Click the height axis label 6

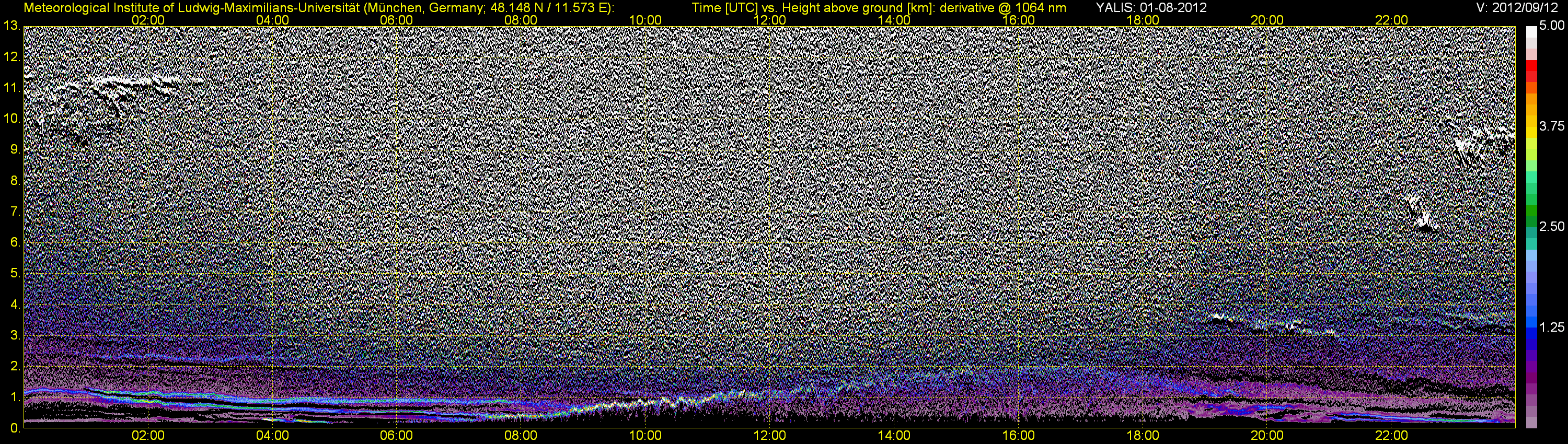tap(15, 243)
